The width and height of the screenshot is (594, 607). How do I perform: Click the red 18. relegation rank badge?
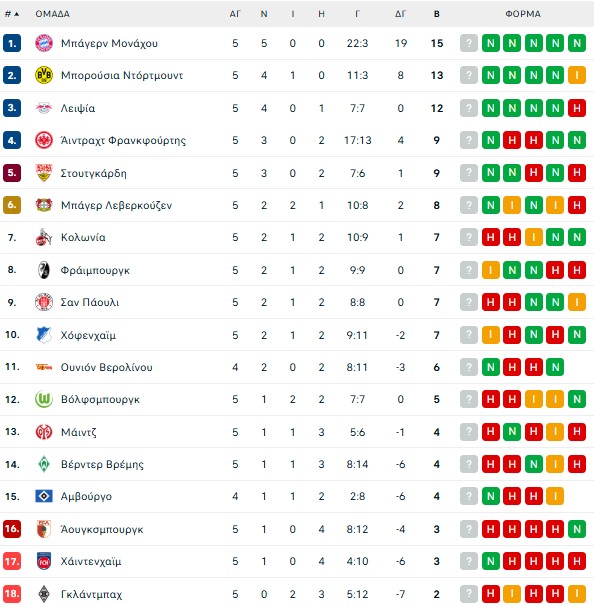pos(12,593)
